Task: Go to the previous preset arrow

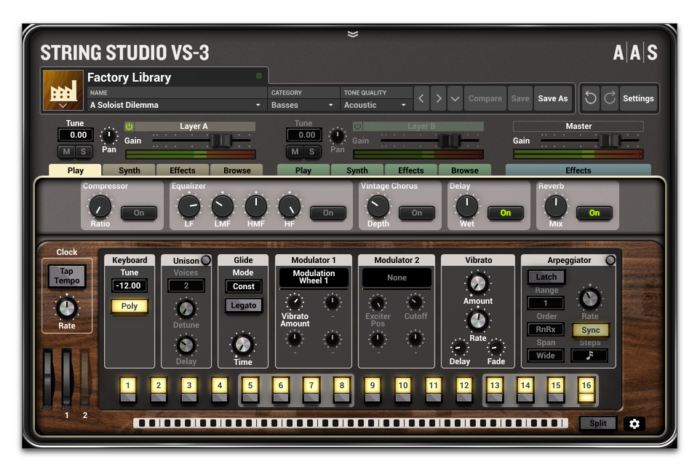Action: click(x=421, y=98)
